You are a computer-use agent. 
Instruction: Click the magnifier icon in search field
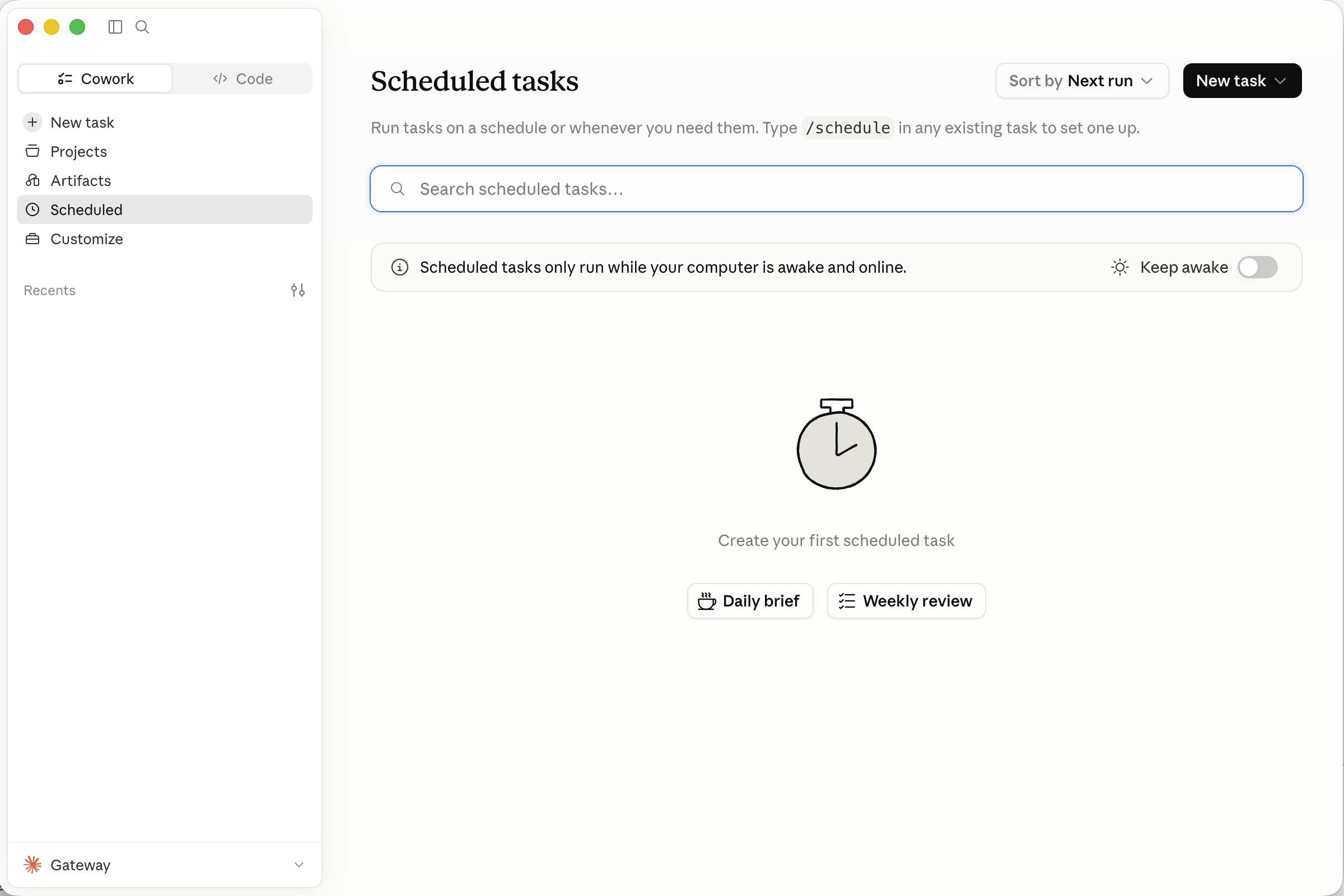coord(398,189)
